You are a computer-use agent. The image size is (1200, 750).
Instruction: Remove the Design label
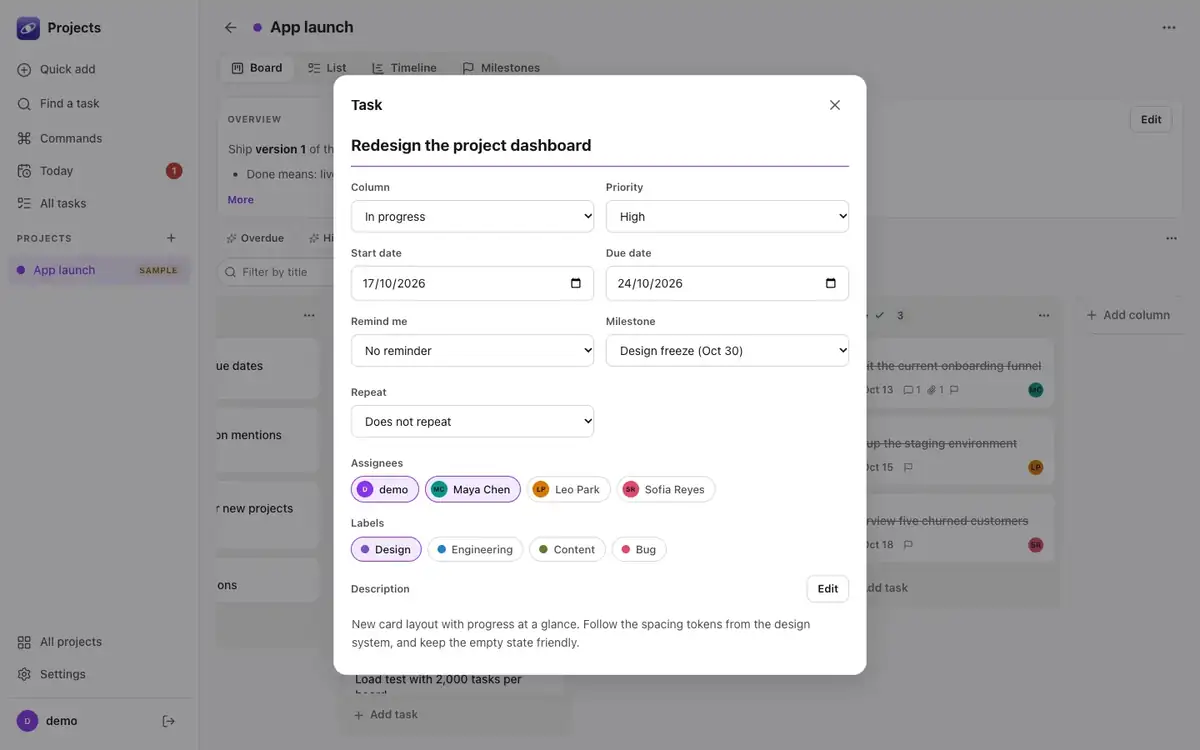pyautogui.click(x=386, y=549)
